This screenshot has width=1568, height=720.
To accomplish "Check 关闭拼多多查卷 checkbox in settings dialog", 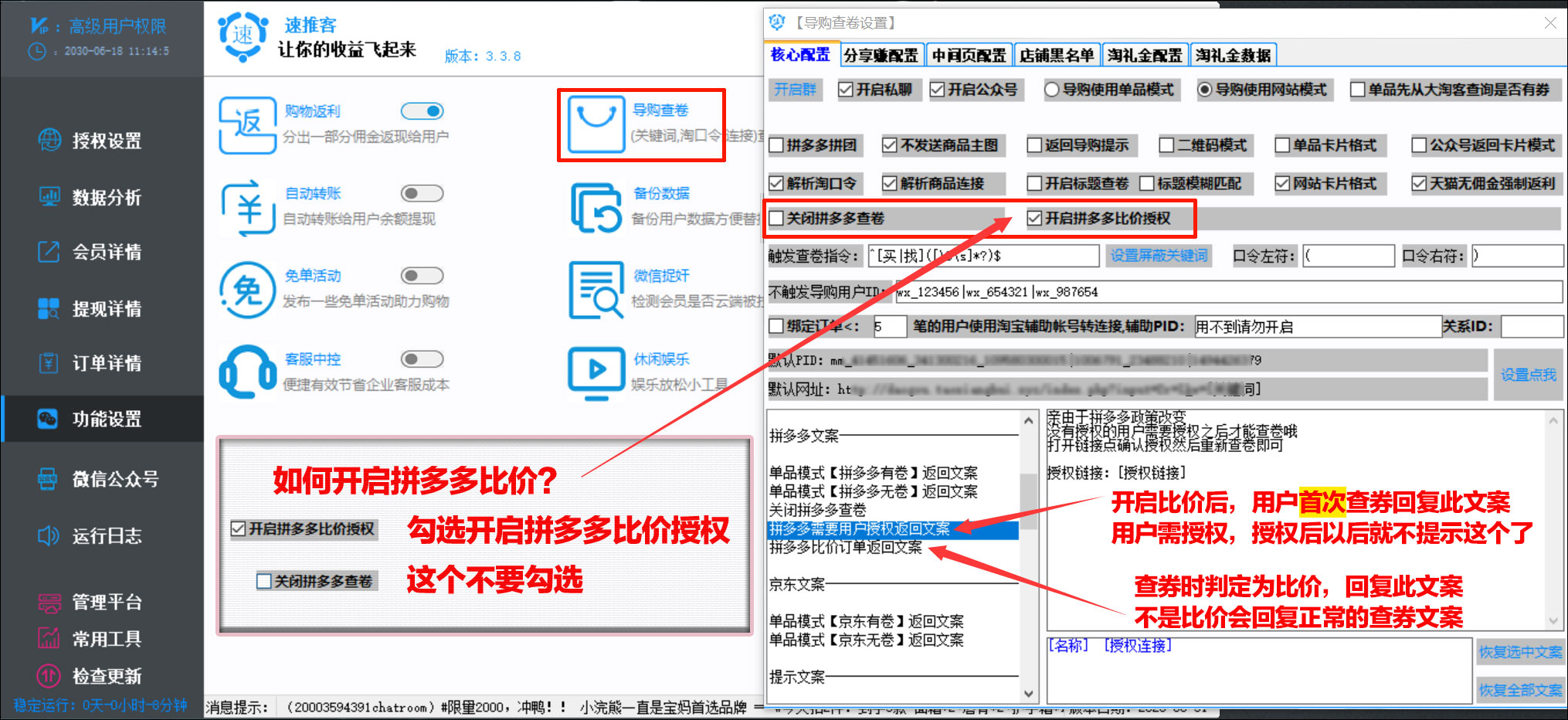I will 776,219.
